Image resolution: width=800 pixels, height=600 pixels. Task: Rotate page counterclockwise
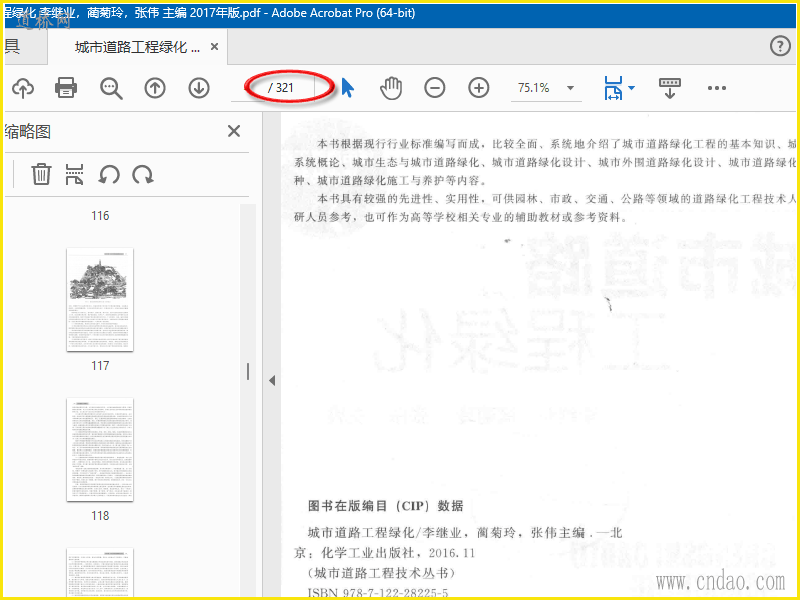[109, 174]
